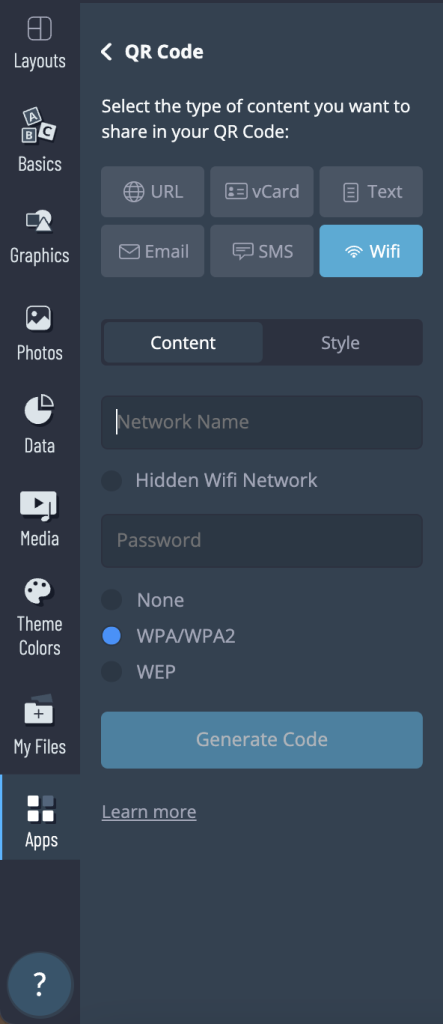Go back using QR Code chevron

point(107,52)
